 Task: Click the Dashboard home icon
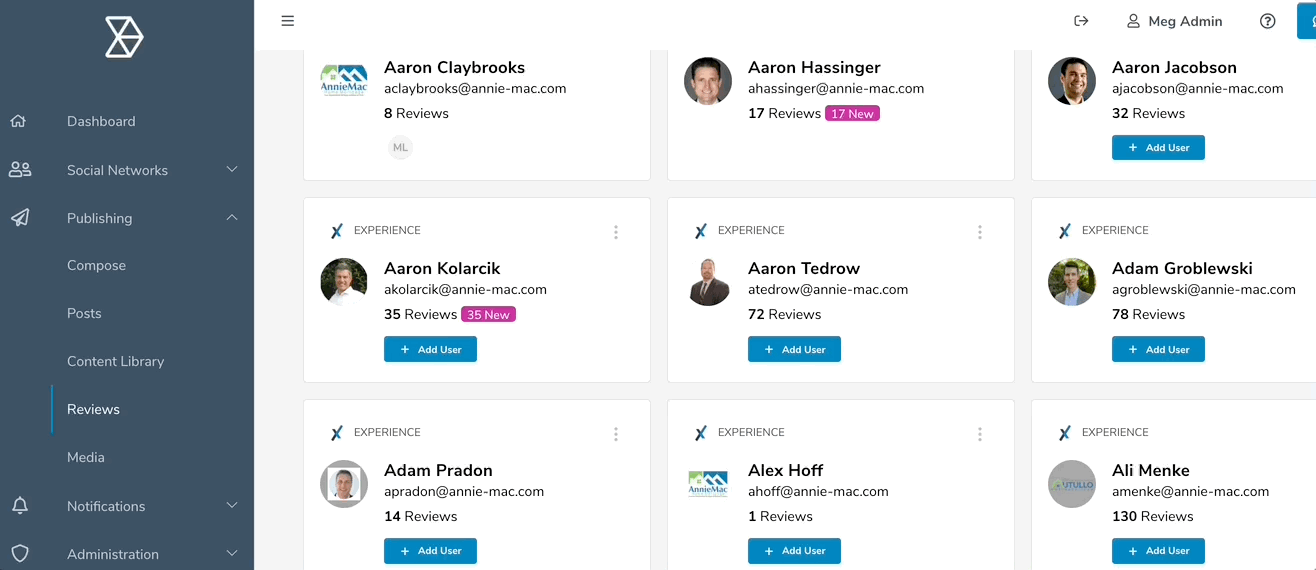pos(18,121)
